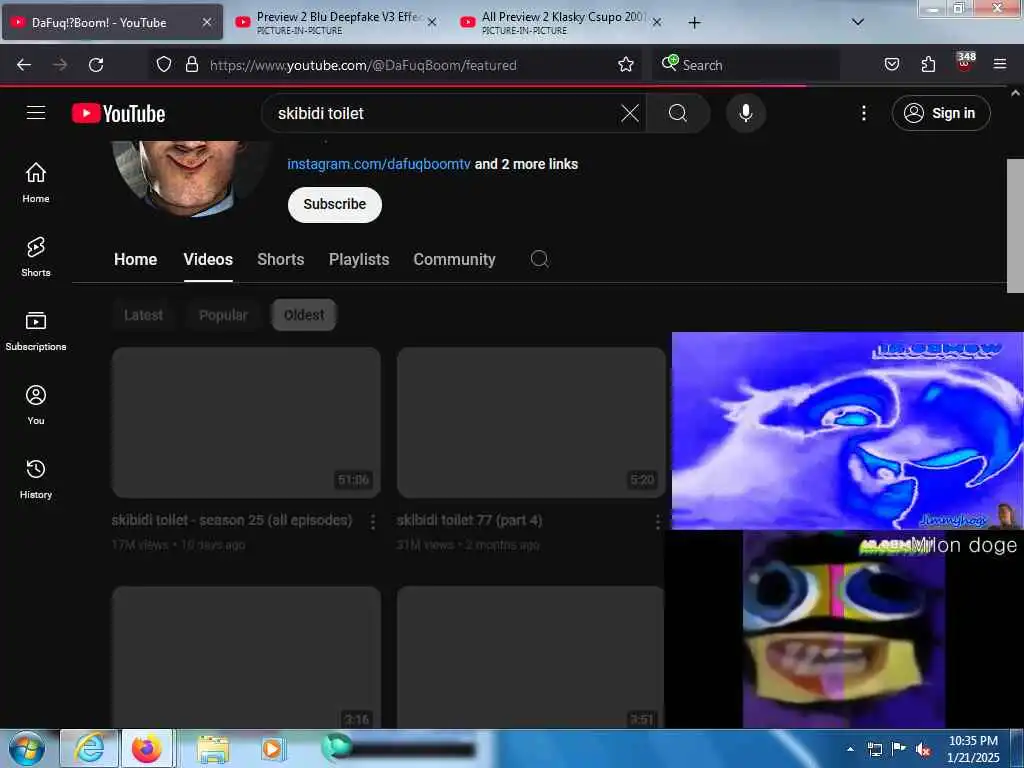The image size is (1024, 768).
Task: Click the extension icon with 348 badge
Action: 965,62
